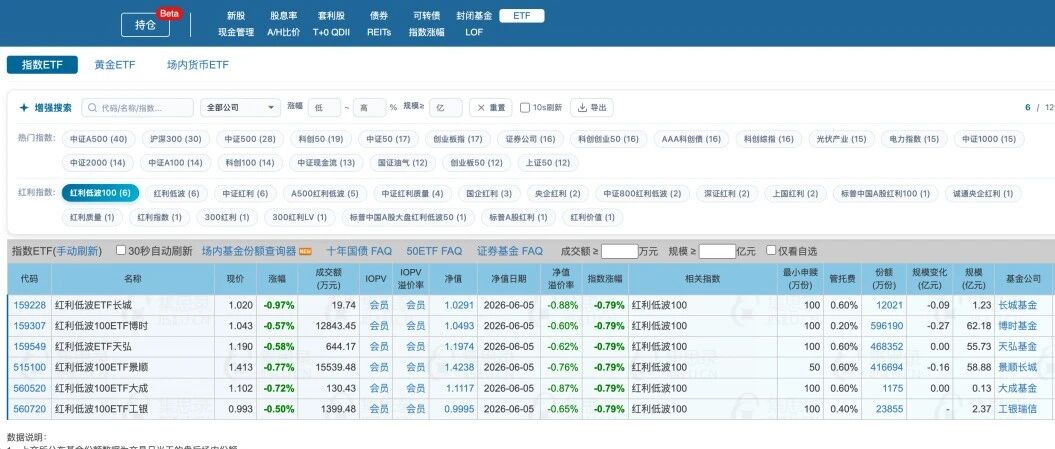Viewport: 1055px width, 449px height.
Task: Go to 新股 in top navigation
Action: pyautogui.click(x=236, y=15)
